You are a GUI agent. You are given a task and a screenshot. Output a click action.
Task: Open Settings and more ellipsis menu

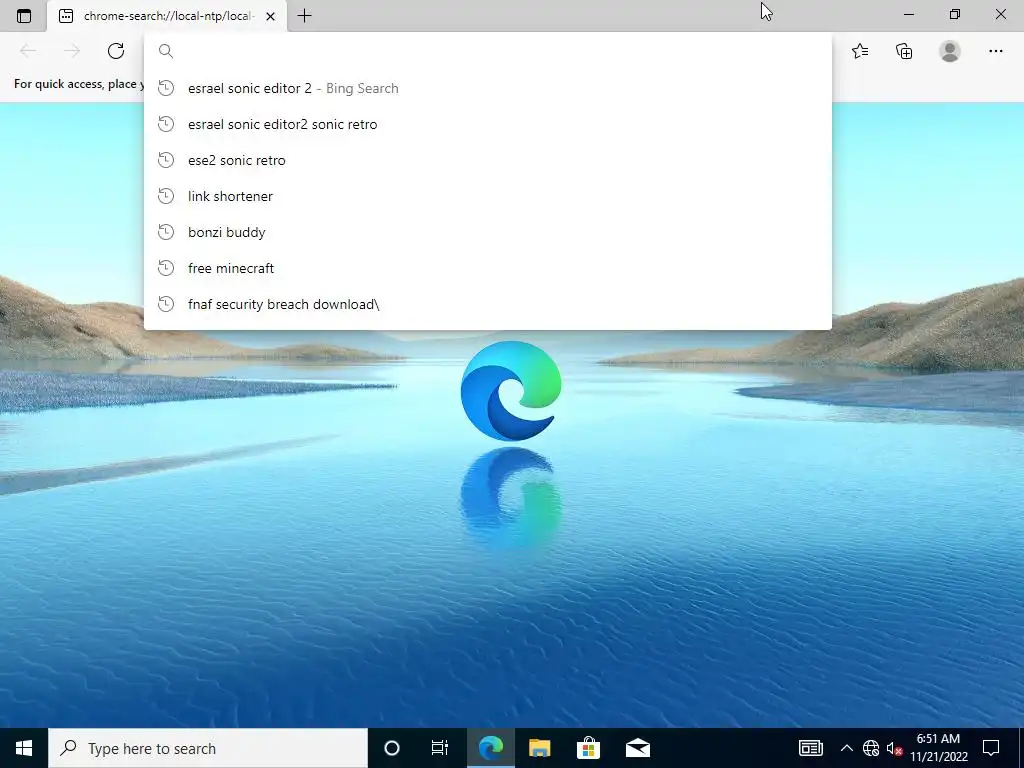[995, 51]
